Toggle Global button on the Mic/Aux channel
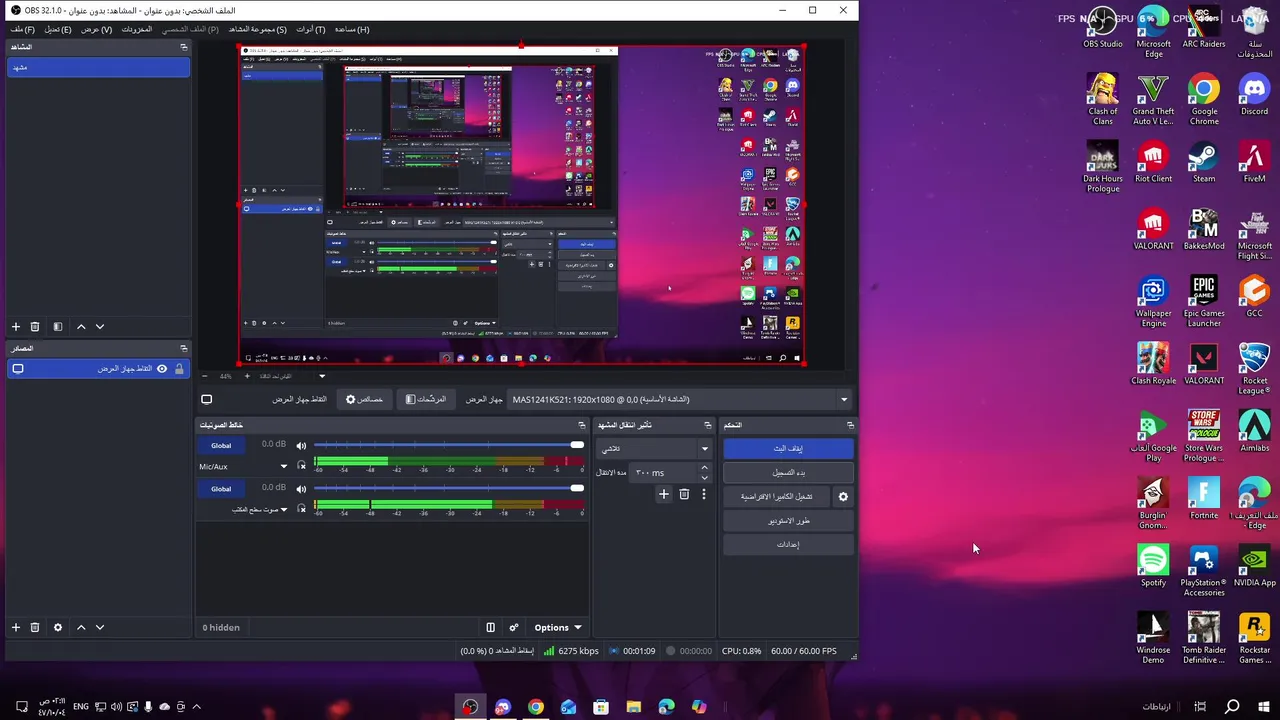 click(221, 445)
